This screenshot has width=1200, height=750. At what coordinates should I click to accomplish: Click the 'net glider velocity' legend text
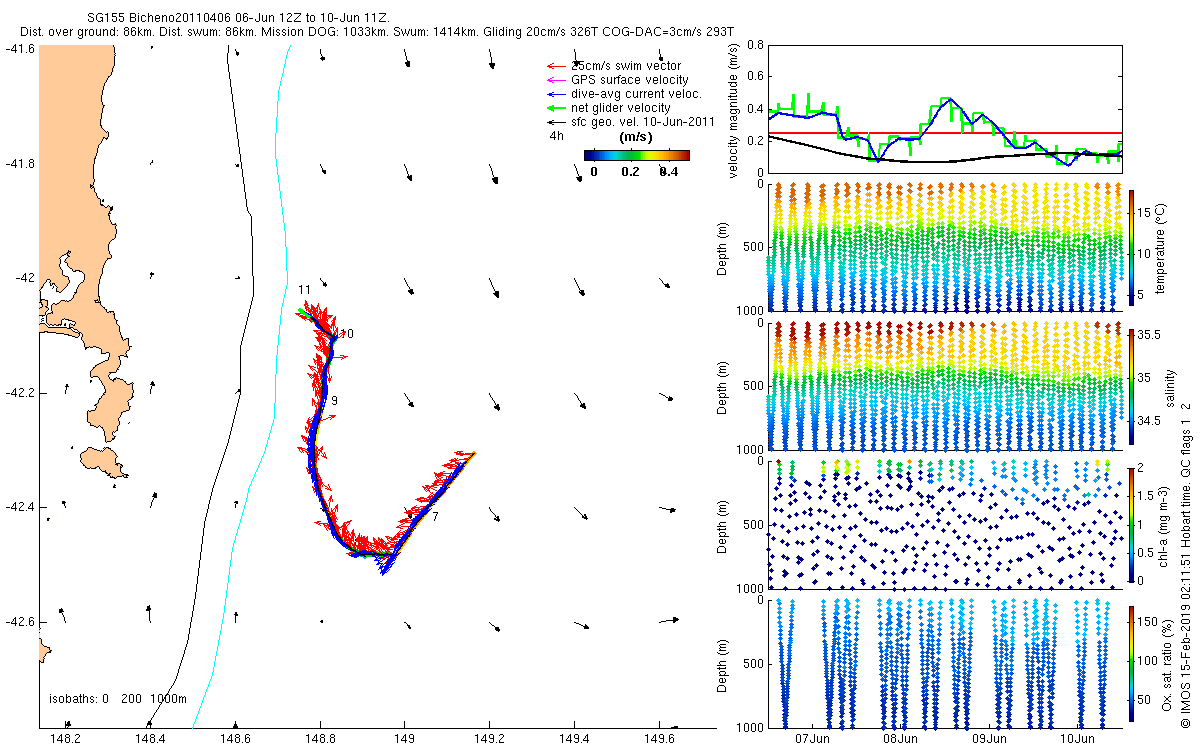coord(620,108)
